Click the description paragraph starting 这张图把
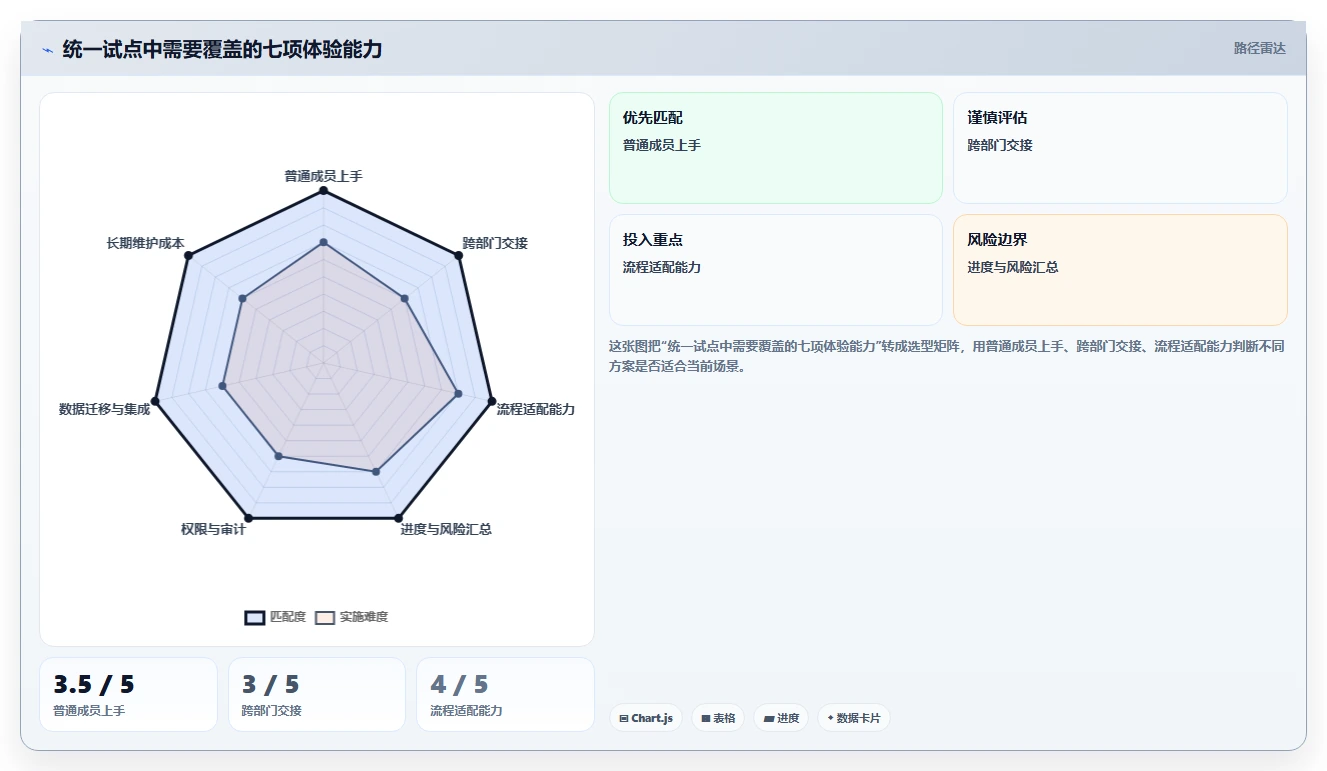Screen dimensions: 1327x771 click(947, 356)
